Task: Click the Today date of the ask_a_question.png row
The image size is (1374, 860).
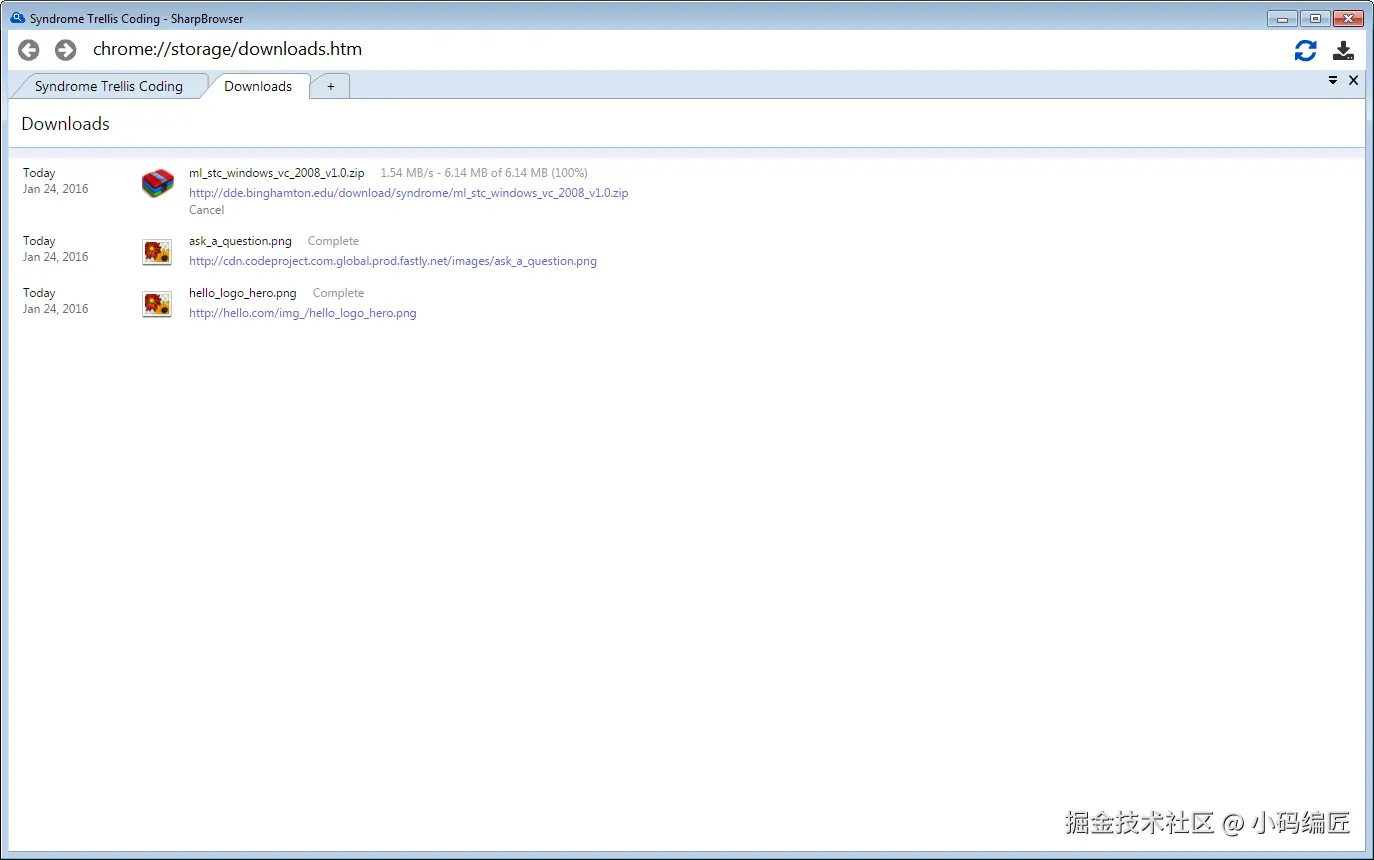Action: (39, 241)
